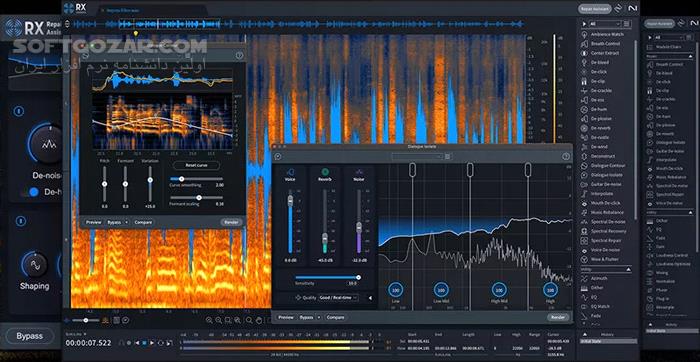Click Preview in Dialogue Isolate window
The height and width of the screenshot is (362, 700).
[286, 317]
